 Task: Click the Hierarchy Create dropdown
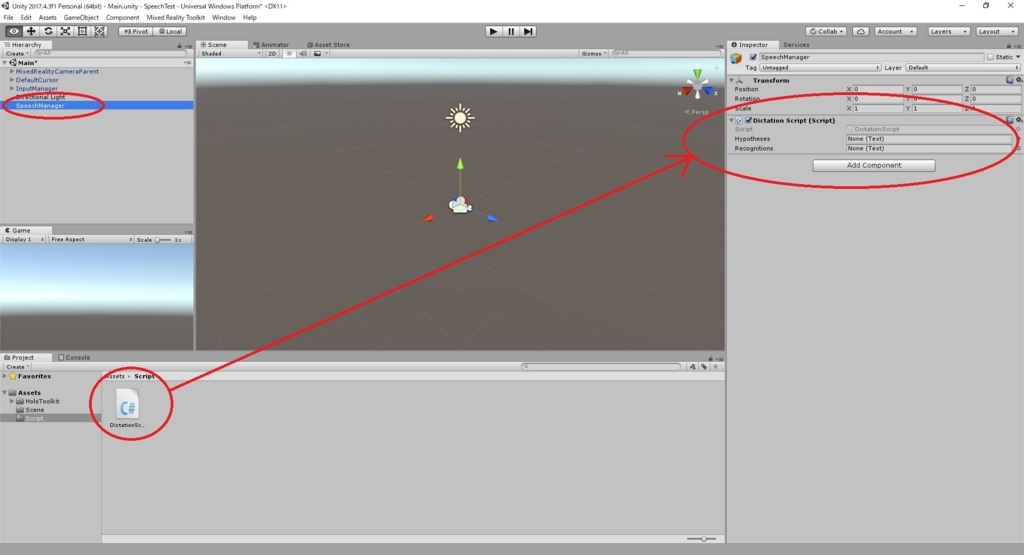tap(17, 54)
